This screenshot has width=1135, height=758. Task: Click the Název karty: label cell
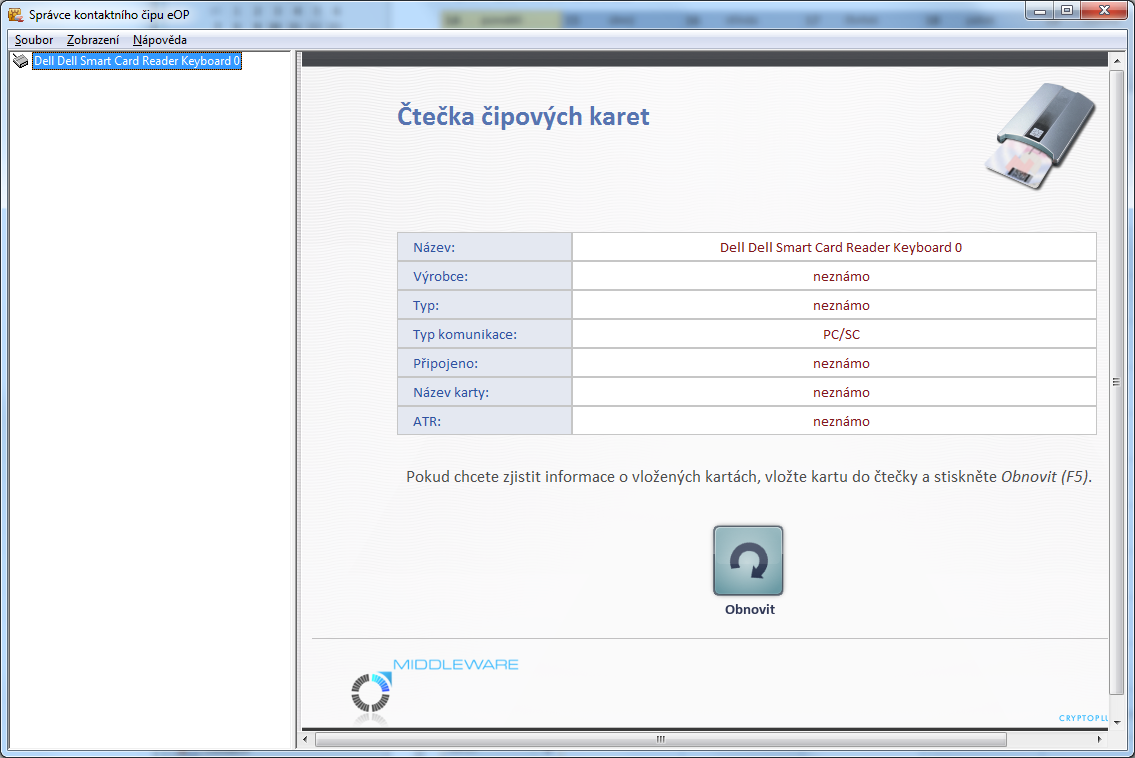484,392
